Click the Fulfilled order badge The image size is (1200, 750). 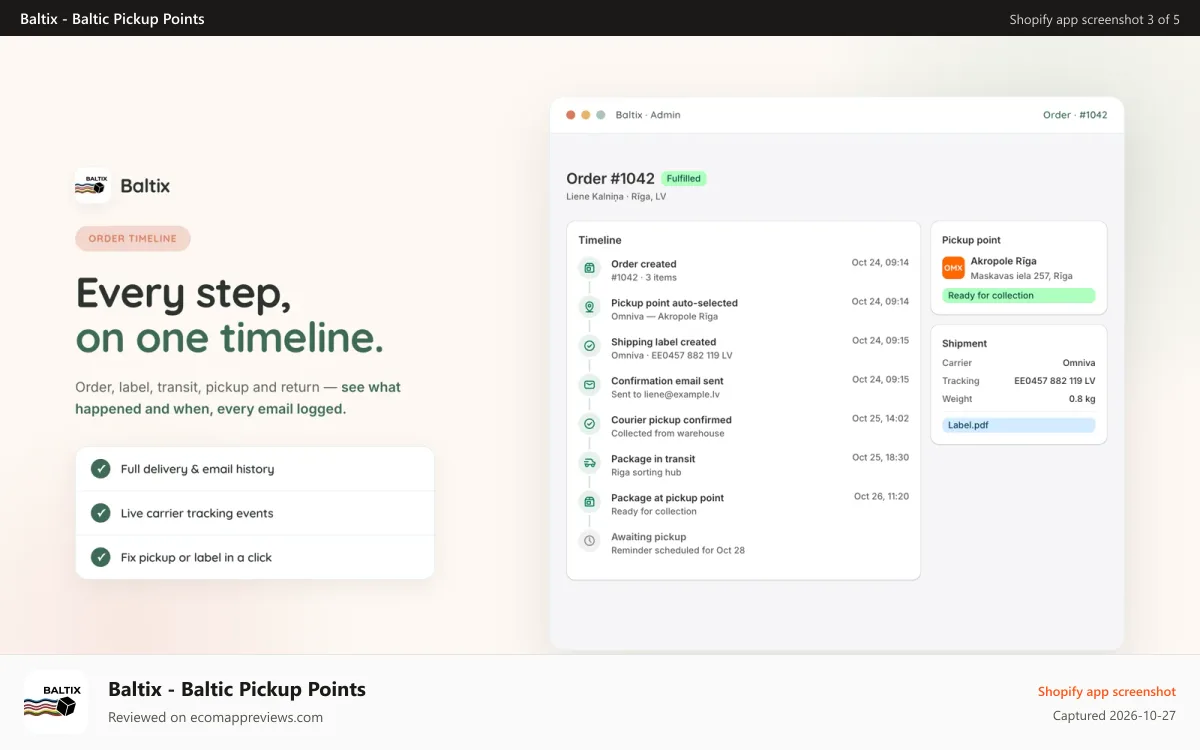pos(684,179)
